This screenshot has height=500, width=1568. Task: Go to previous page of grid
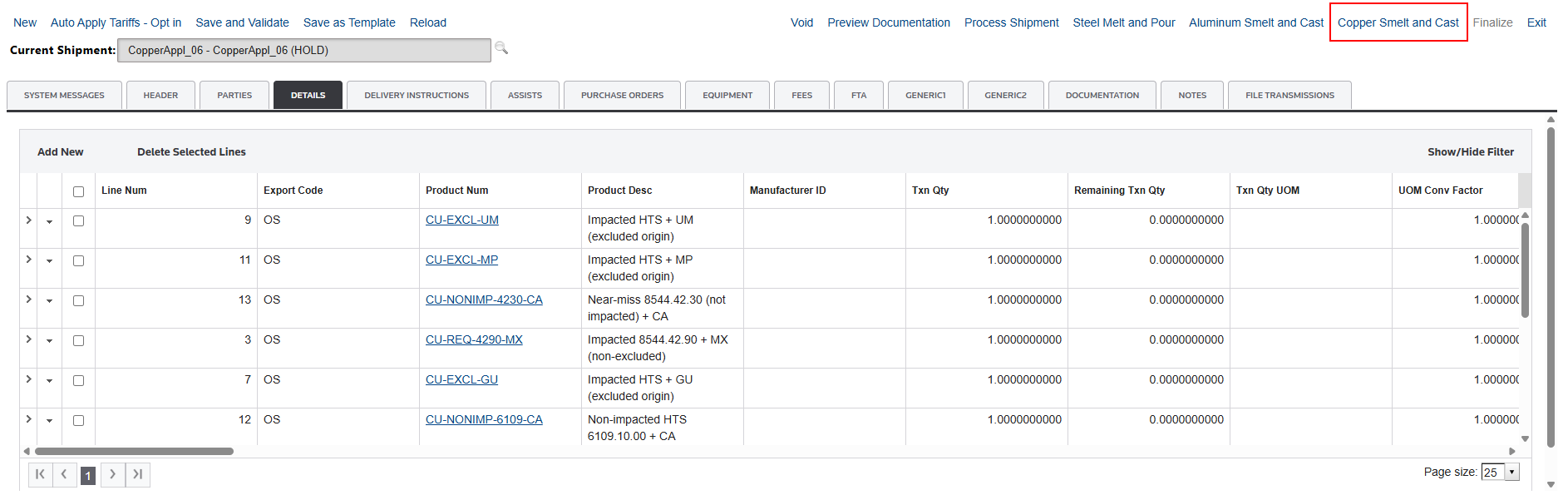pos(64,474)
